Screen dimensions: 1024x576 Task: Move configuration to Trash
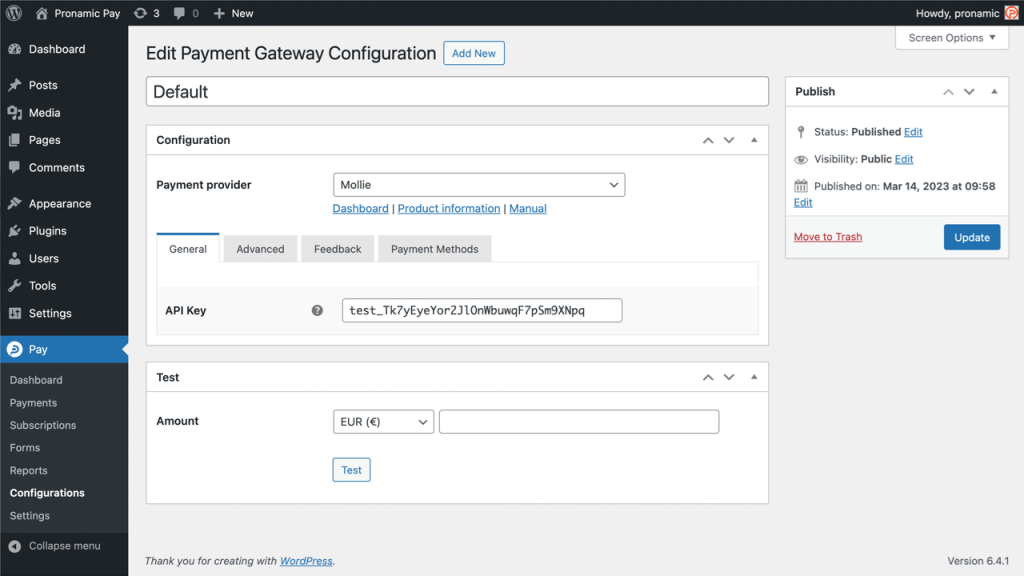pyautogui.click(x=827, y=236)
